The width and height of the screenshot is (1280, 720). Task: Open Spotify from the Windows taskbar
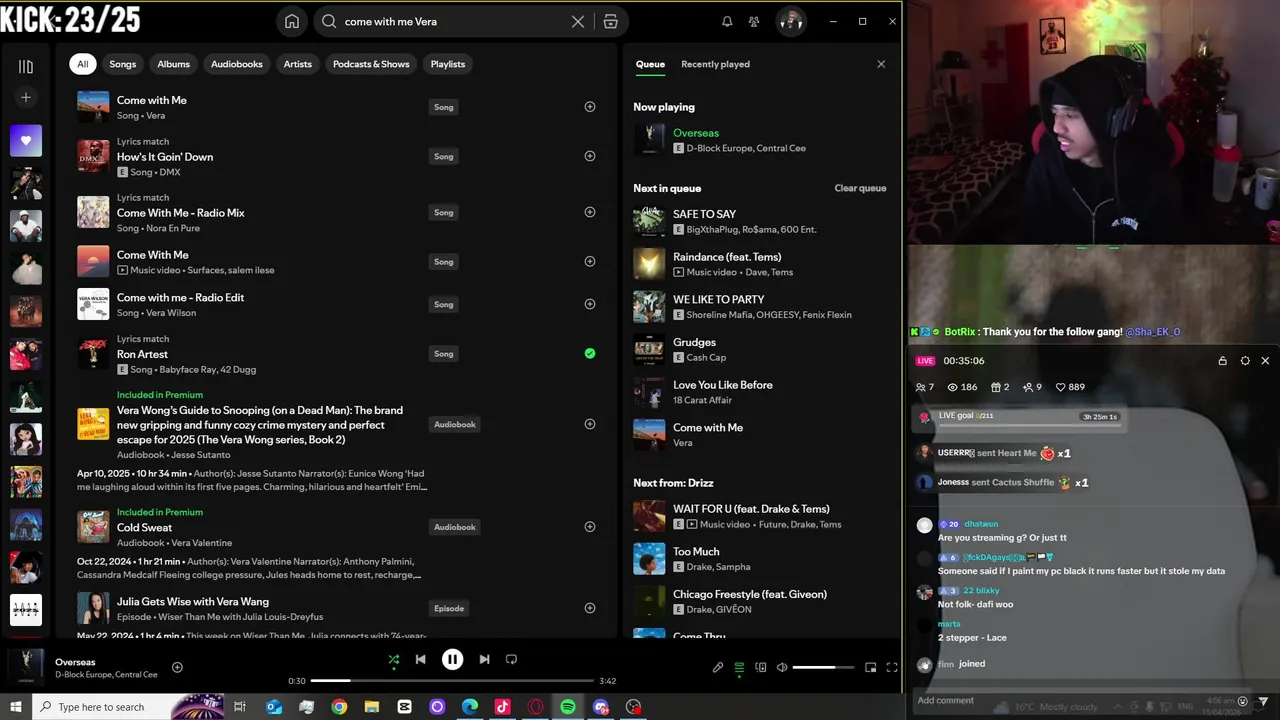[568, 707]
